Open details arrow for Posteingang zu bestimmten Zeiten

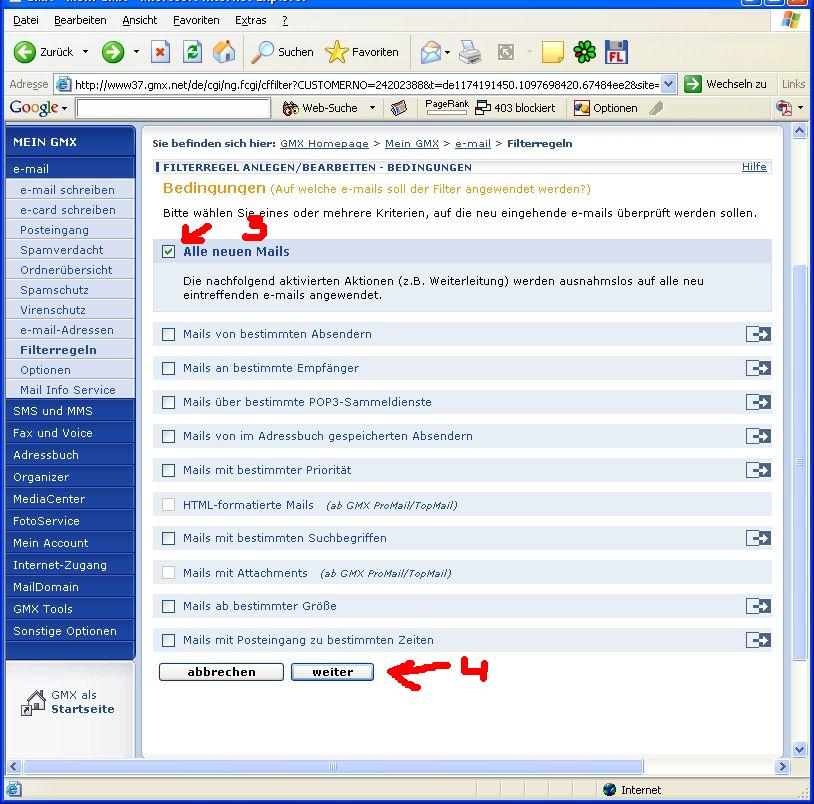click(758, 640)
